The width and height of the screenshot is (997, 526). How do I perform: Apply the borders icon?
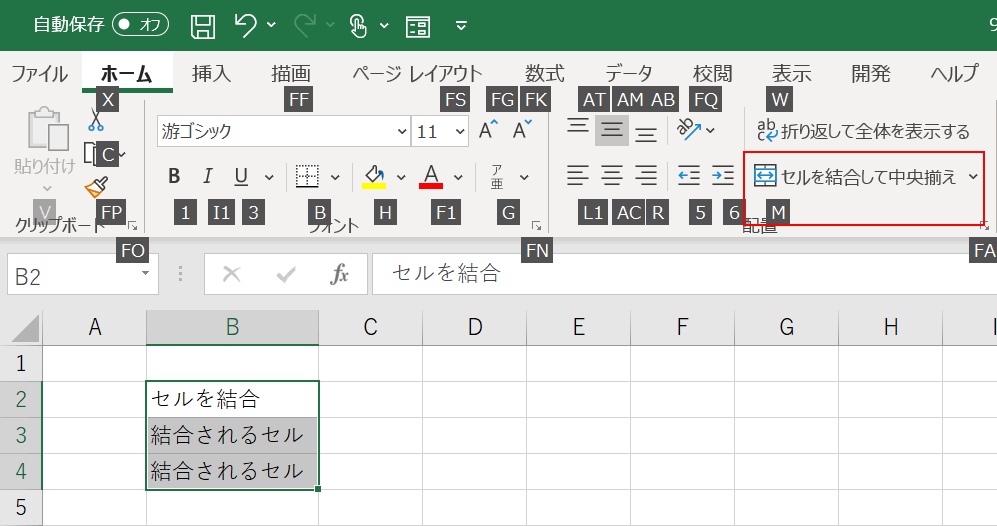coord(307,177)
